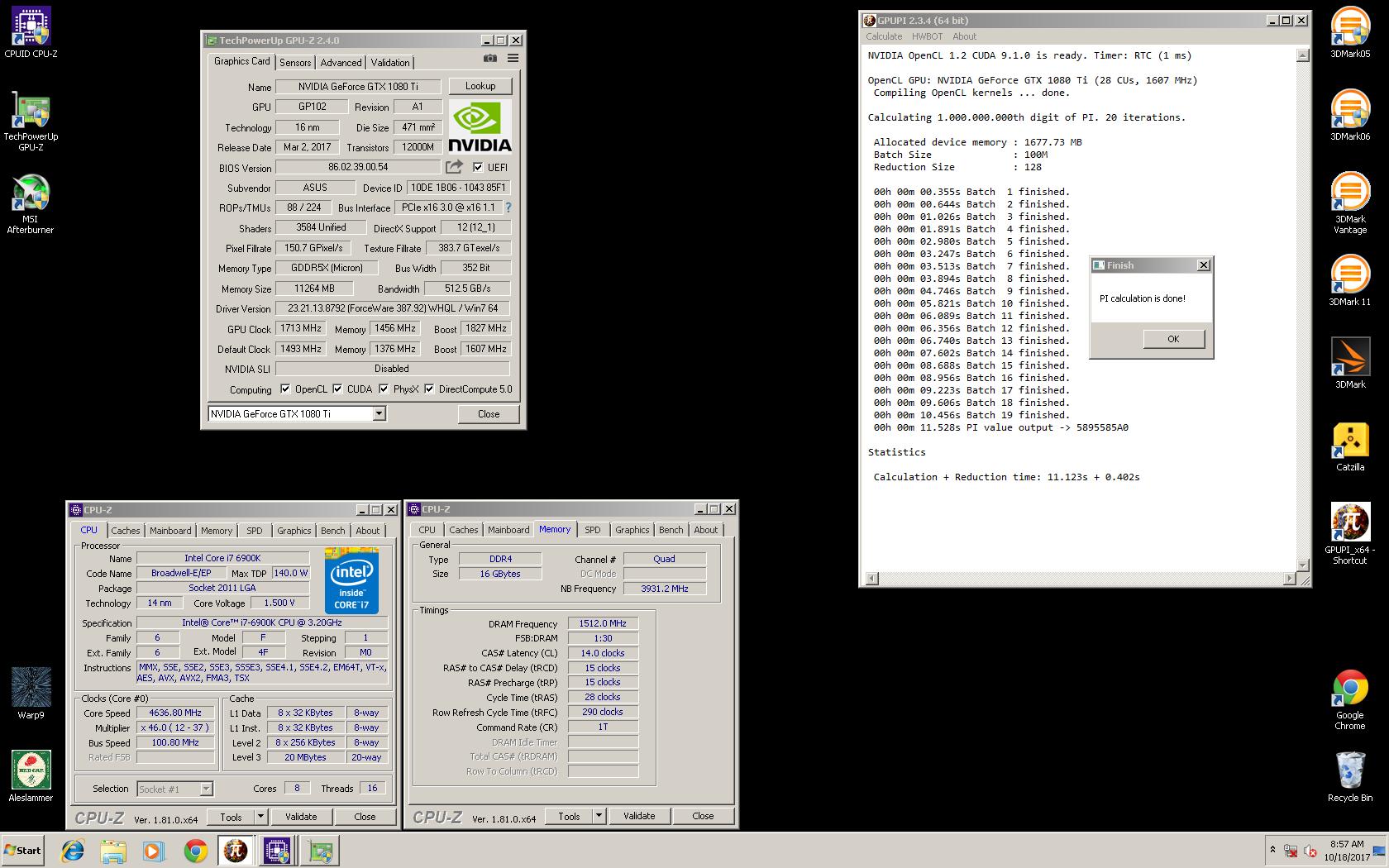This screenshot has width=1389, height=868.
Task: Switch to Validation tab in GPU-Z
Action: 390,63
